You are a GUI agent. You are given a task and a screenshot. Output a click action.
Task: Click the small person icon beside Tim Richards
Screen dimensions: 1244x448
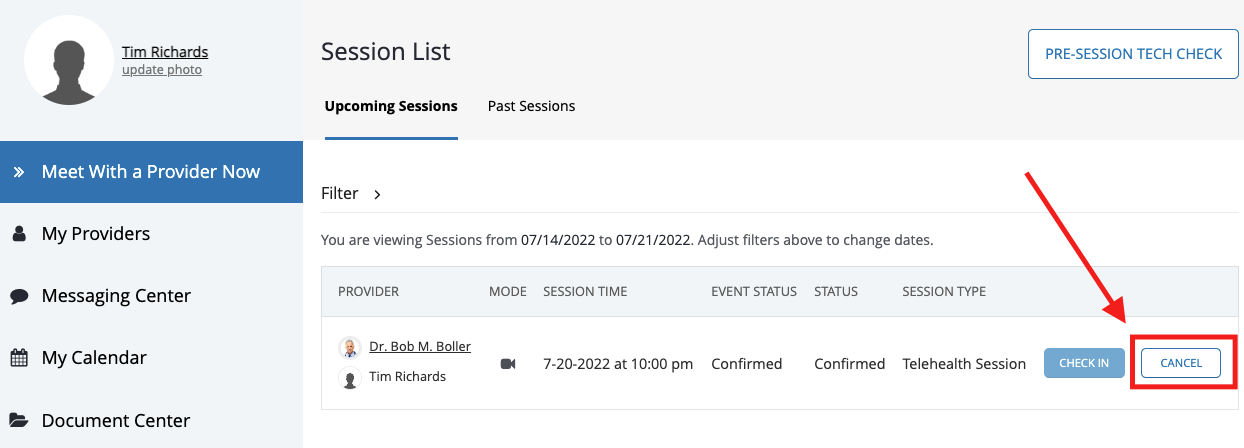349,379
